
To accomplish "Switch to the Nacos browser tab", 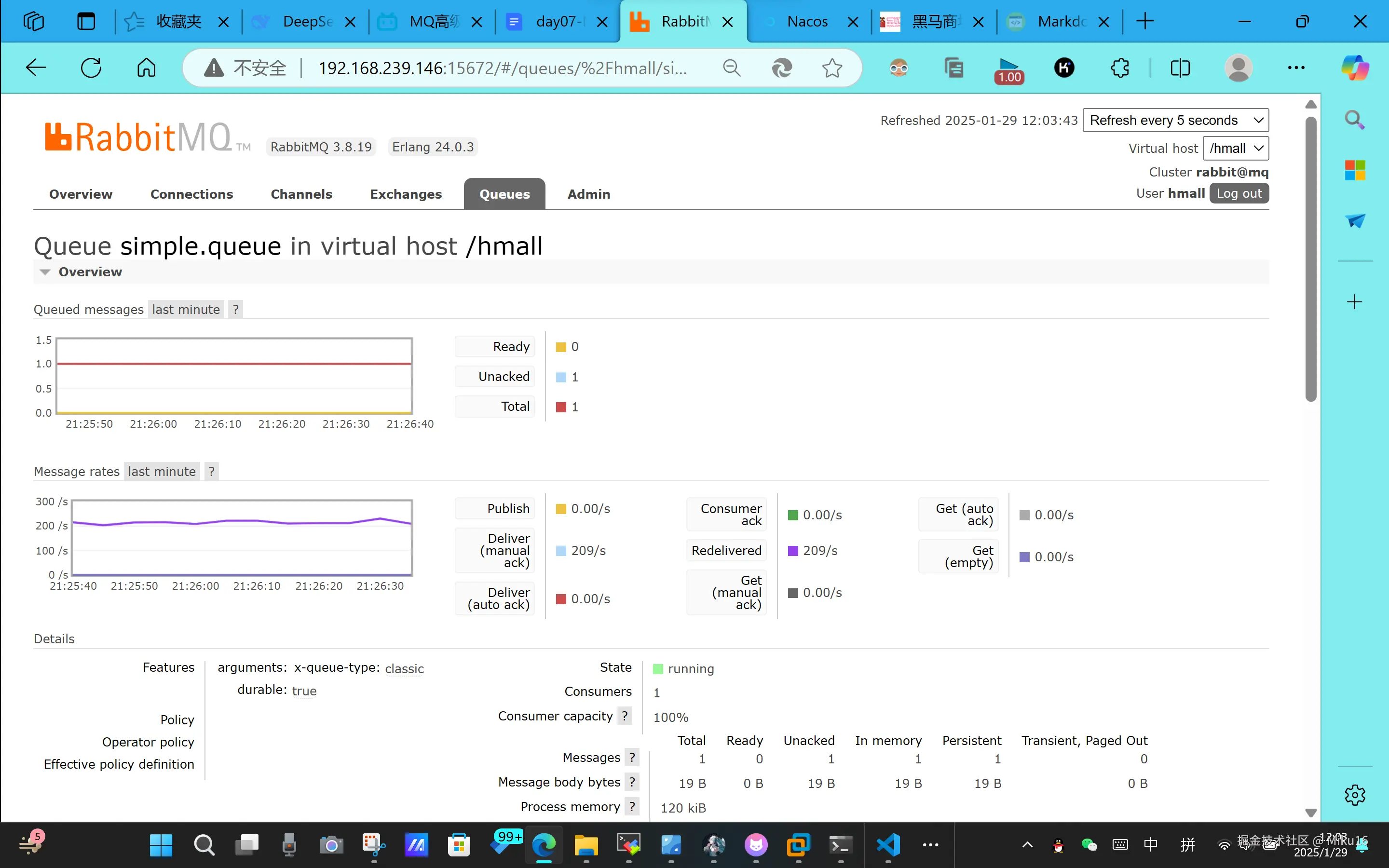I will click(x=806, y=22).
